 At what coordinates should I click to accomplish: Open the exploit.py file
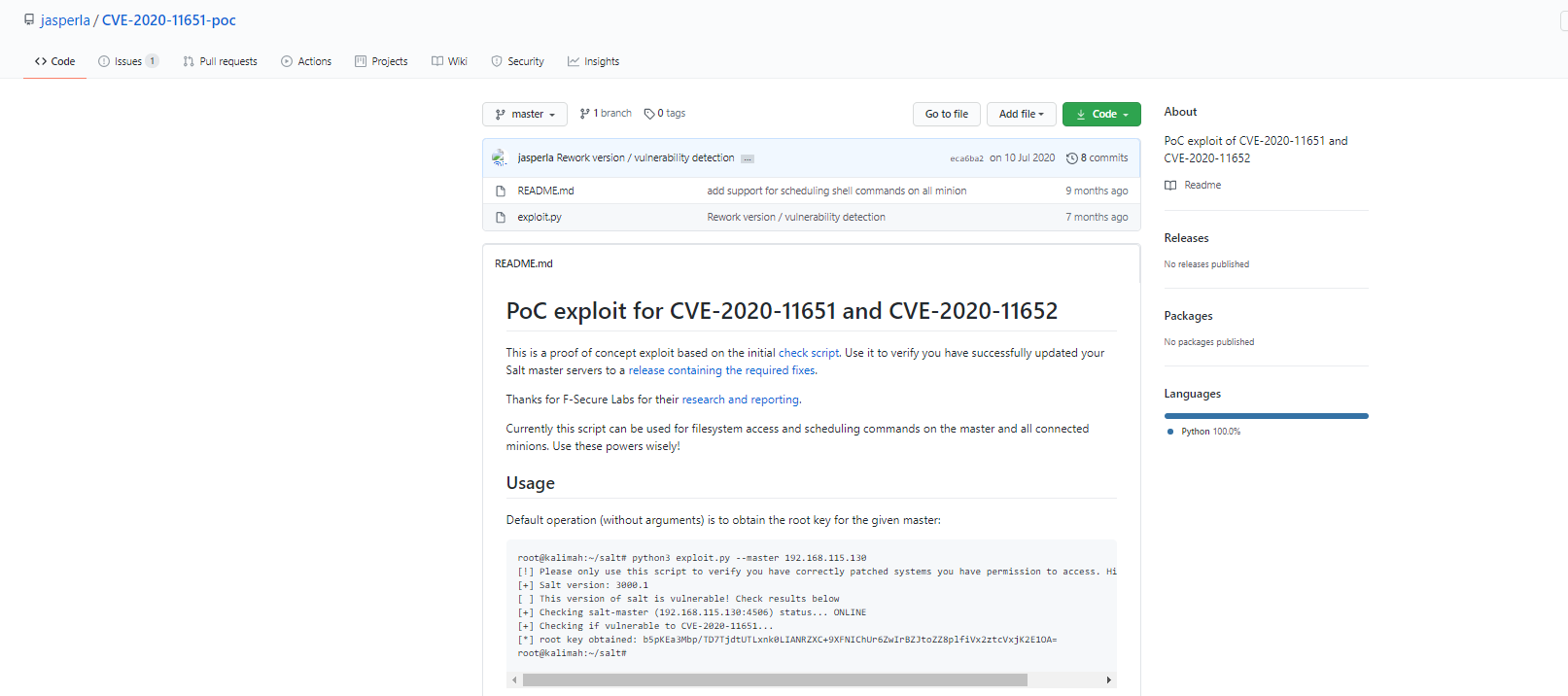coord(540,217)
